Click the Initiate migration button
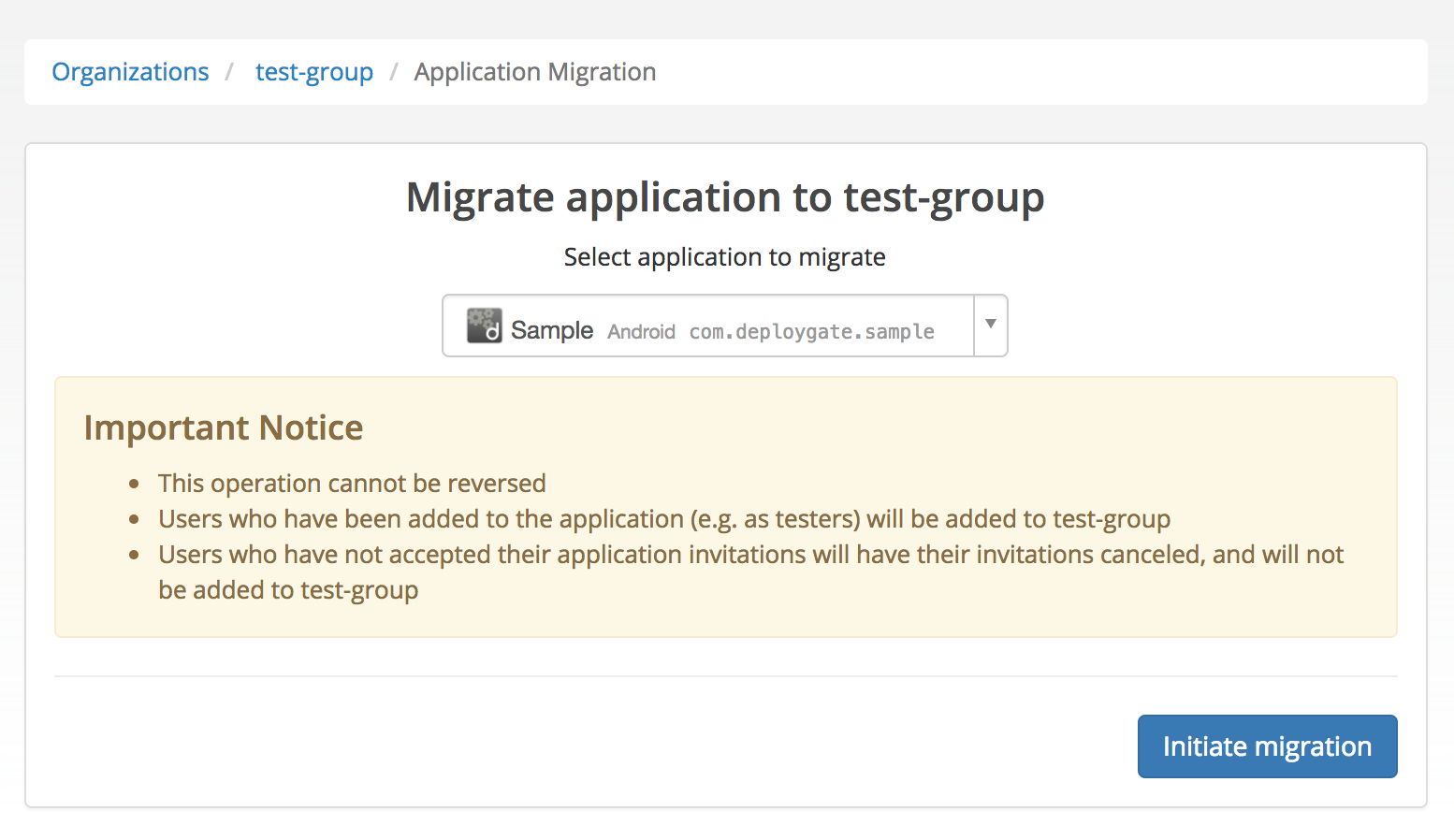Image resolution: width=1454 pixels, height=840 pixels. (1267, 746)
